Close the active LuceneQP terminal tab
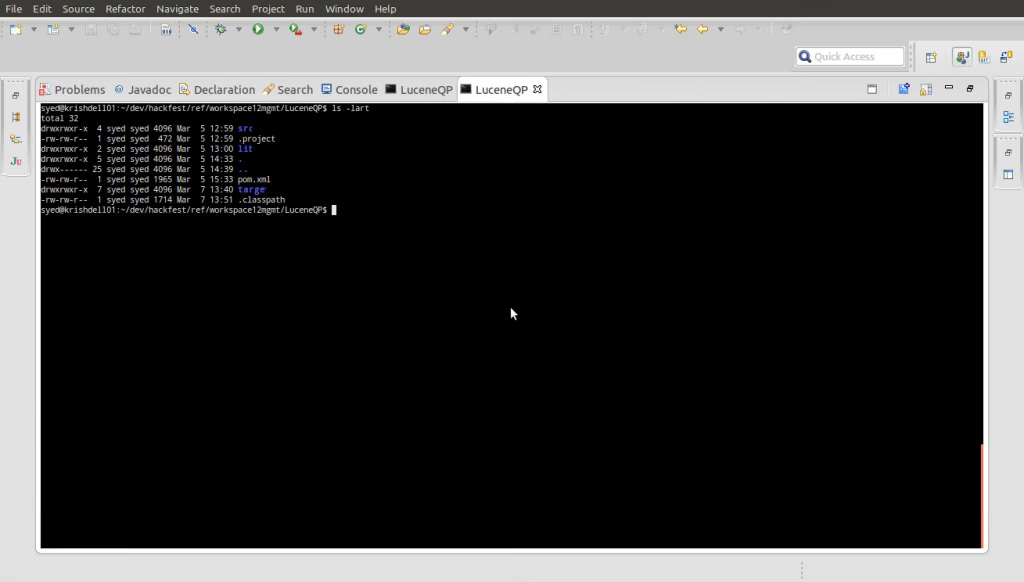 (537, 89)
